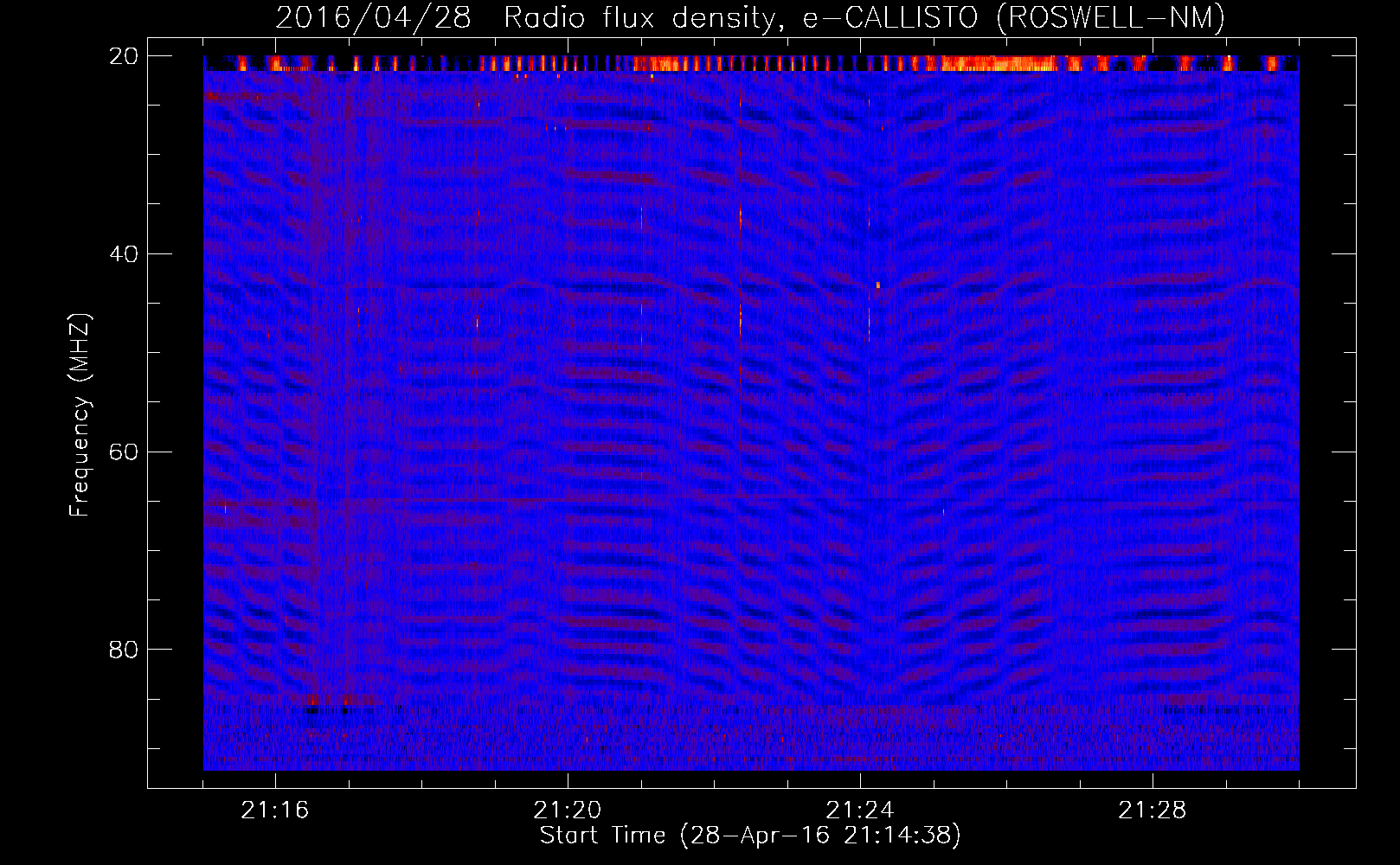Click the time tick label '21:16'
This screenshot has width=1400, height=865.
pyautogui.click(x=275, y=811)
